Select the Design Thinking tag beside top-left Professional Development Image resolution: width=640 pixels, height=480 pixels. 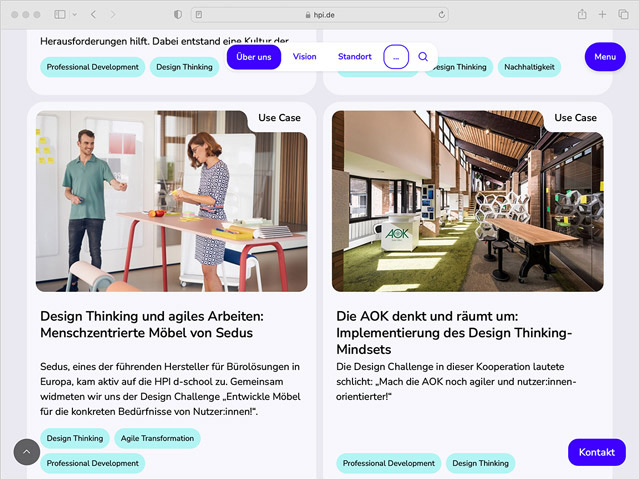(184, 67)
